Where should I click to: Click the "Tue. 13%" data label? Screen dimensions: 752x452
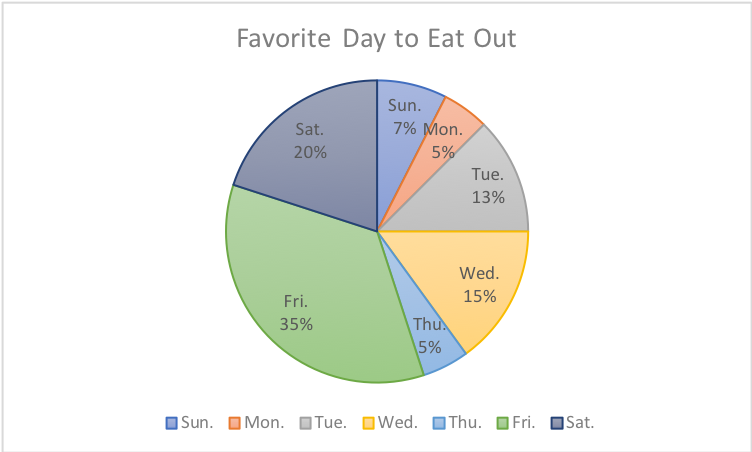click(x=488, y=186)
